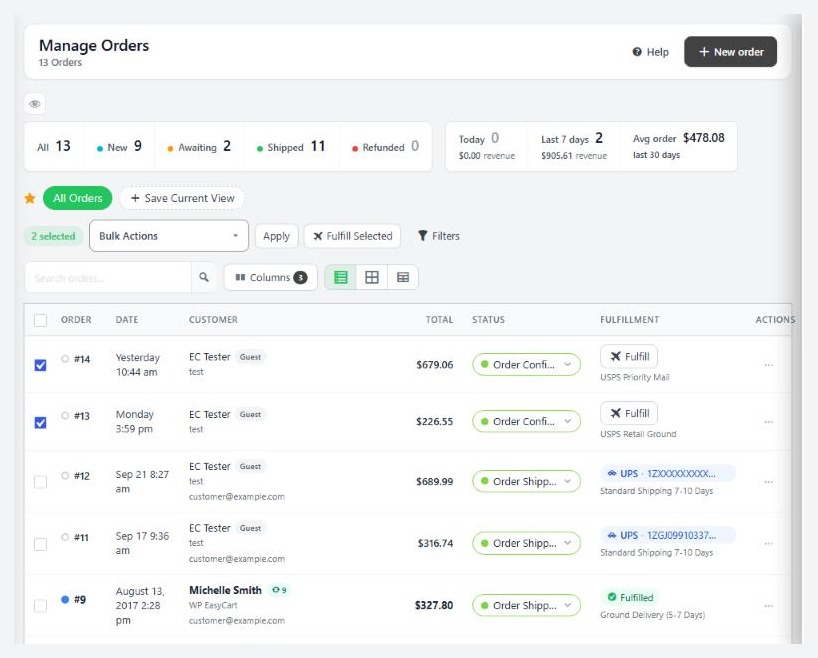The height and width of the screenshot is (658, 818).
Task: Open the Bulk Actions dropdown
Action: (x=169, y=236)
